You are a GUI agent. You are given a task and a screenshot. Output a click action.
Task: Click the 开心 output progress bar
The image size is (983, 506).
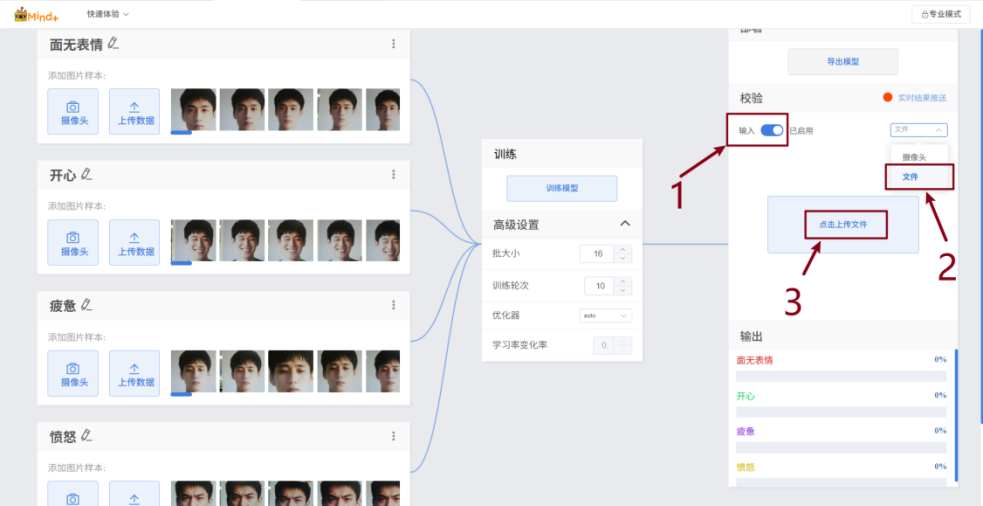tap(841, 412)
